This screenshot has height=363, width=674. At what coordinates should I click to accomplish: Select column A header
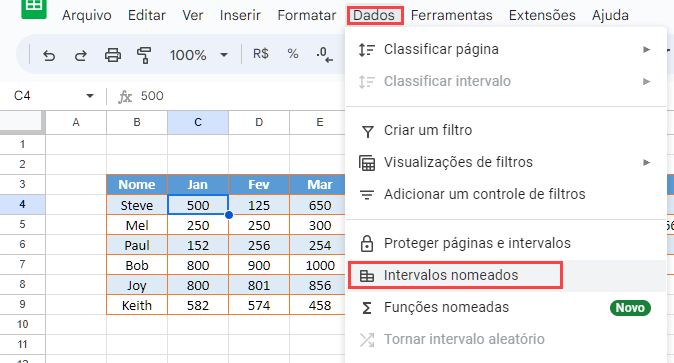coord(76,123)
